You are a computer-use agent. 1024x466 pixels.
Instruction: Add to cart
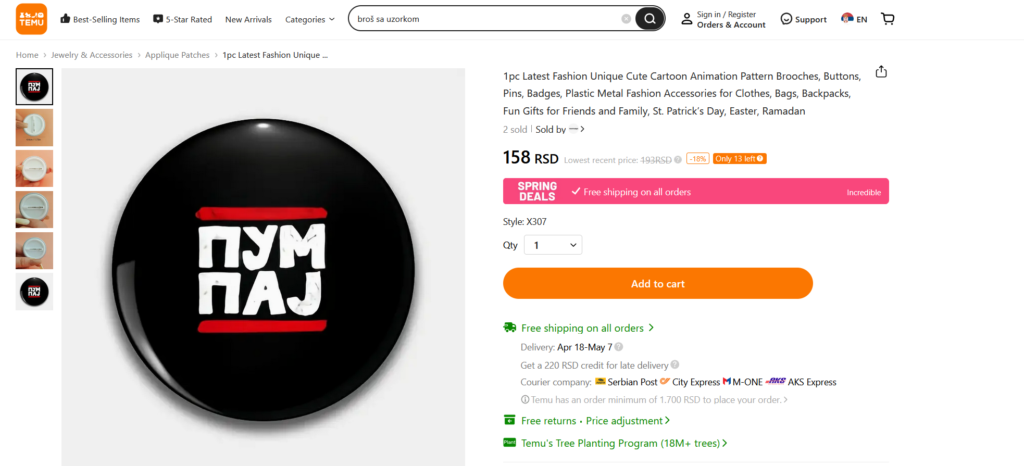pos(657,283)
